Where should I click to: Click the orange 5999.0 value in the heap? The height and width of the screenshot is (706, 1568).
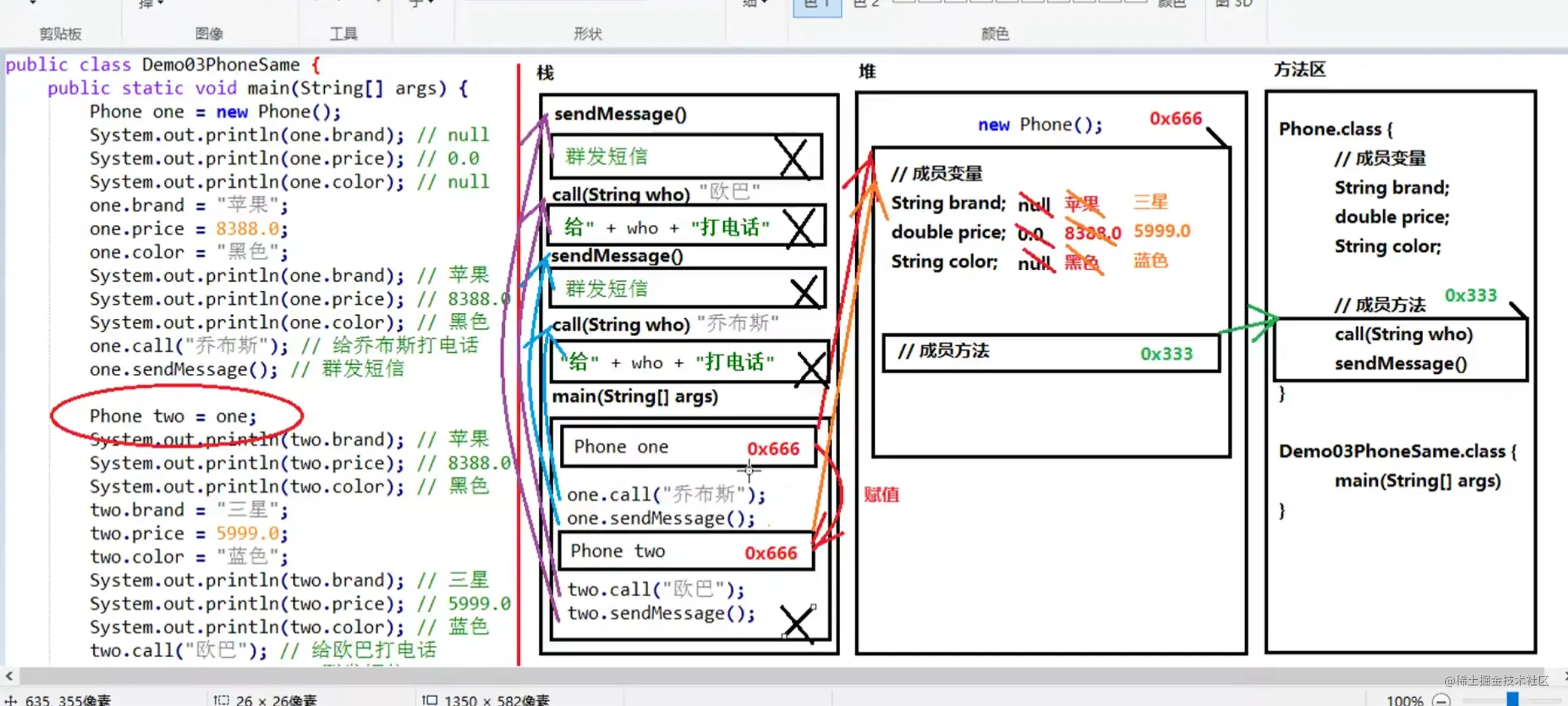tap(1162, 231)
